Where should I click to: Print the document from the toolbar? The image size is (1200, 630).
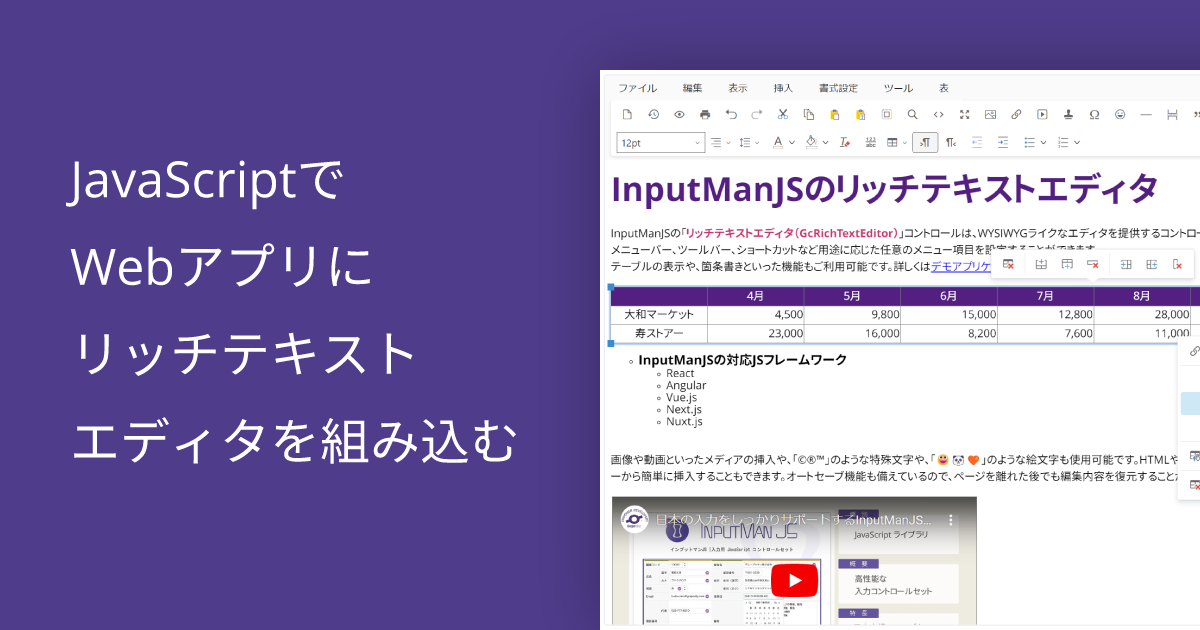tap(705, 114)
